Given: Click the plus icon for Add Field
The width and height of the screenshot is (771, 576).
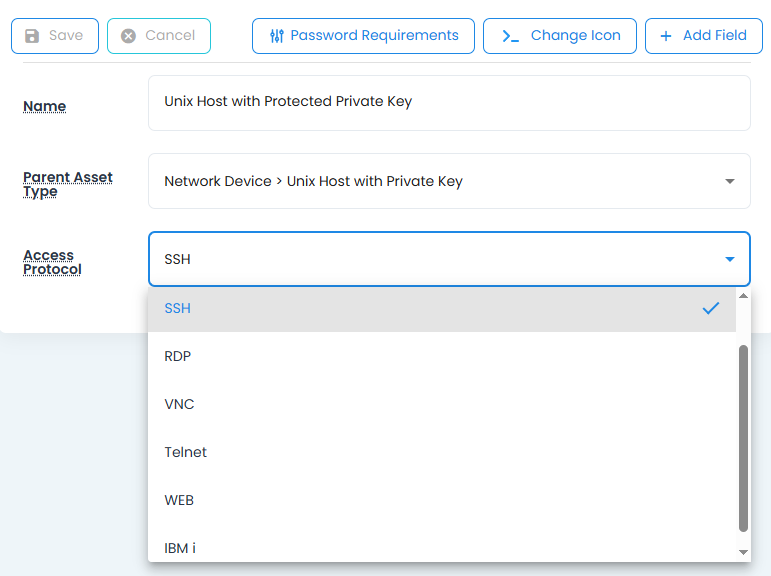Looking at the screenshot, I should tap(666, 36).
